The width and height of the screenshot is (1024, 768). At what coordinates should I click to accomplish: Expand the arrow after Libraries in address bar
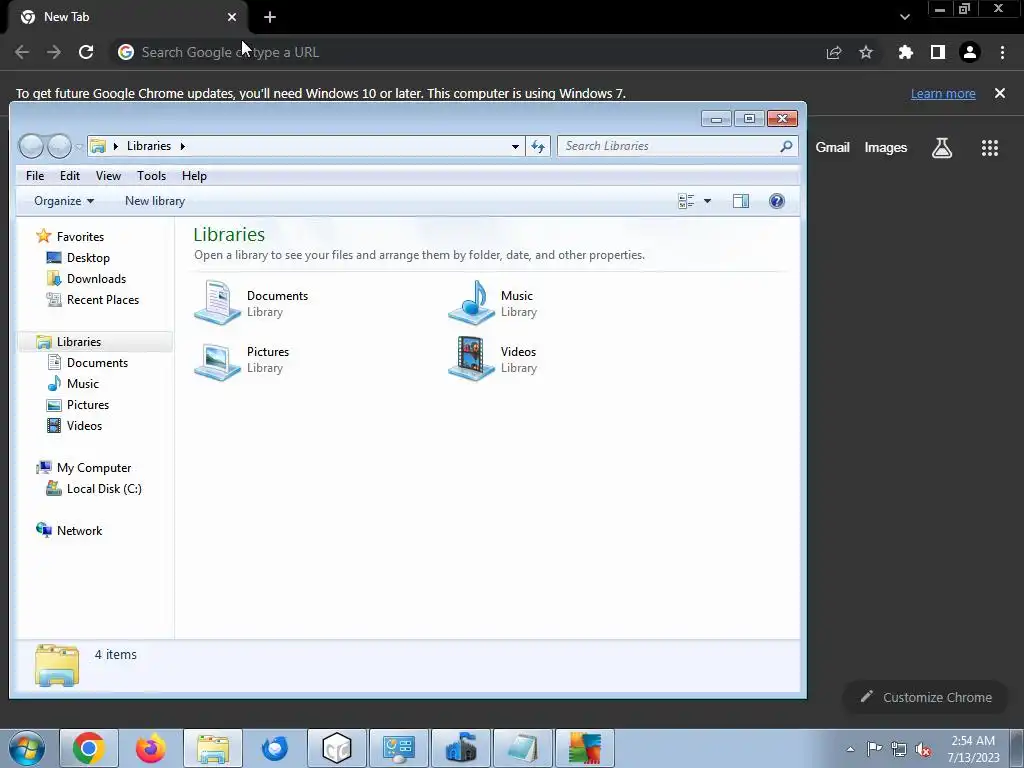tap(183, 146)
